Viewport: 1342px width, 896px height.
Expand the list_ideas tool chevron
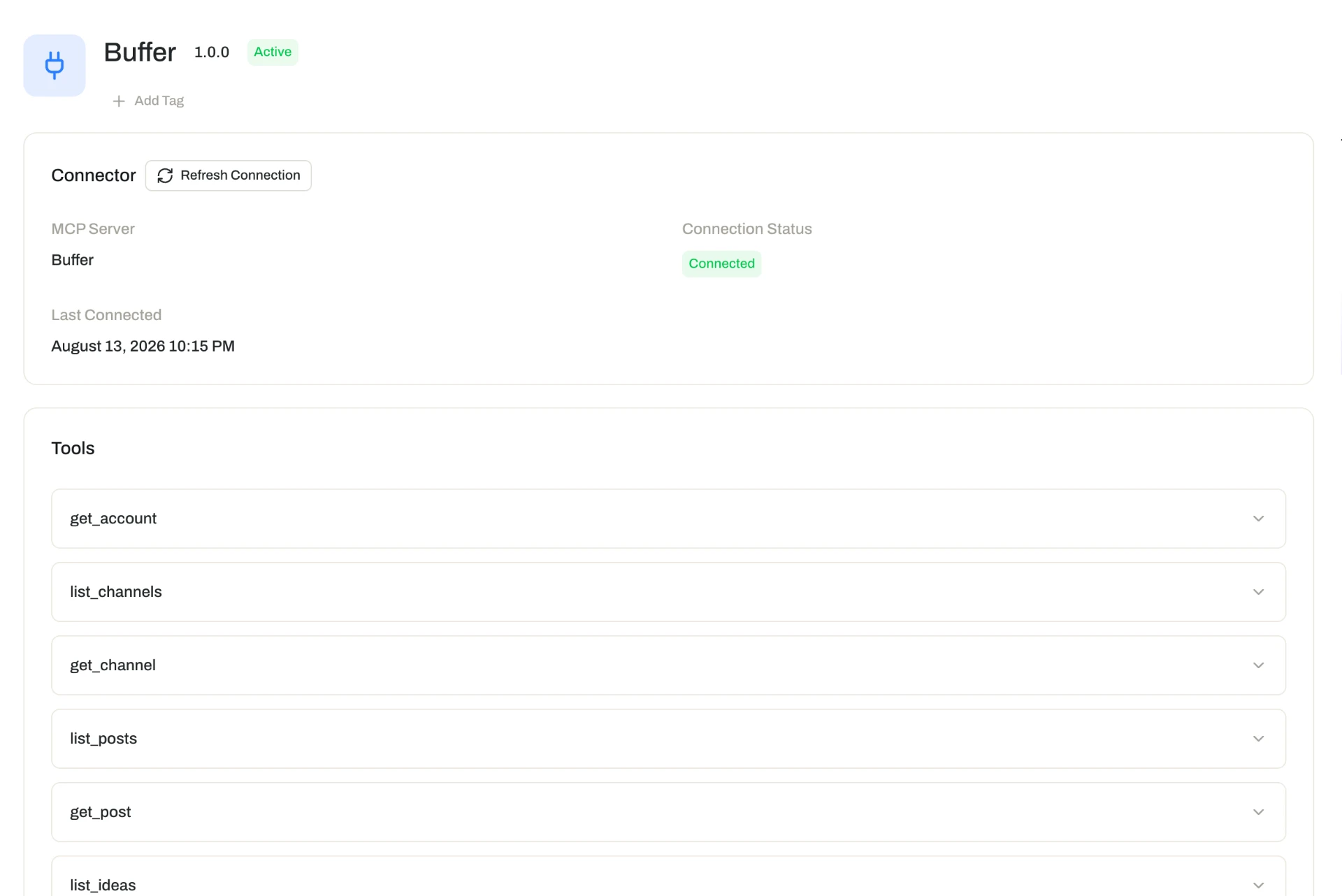[1258, 886]
